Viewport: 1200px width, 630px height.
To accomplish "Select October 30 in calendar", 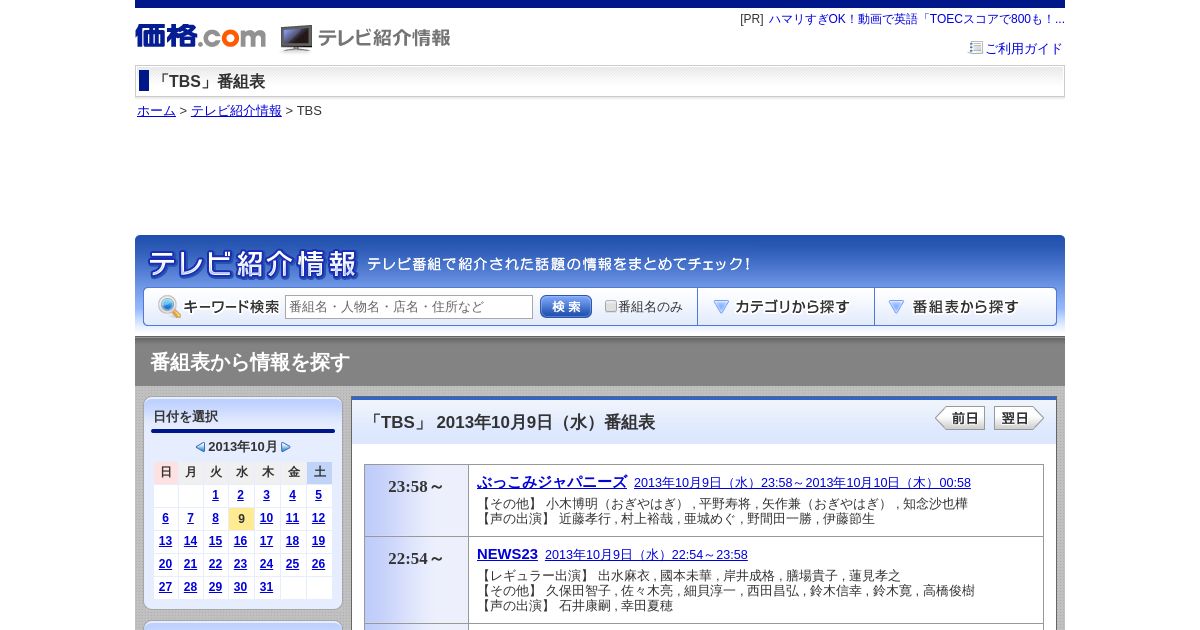I will pyautogui.click(x=240, y=587).
